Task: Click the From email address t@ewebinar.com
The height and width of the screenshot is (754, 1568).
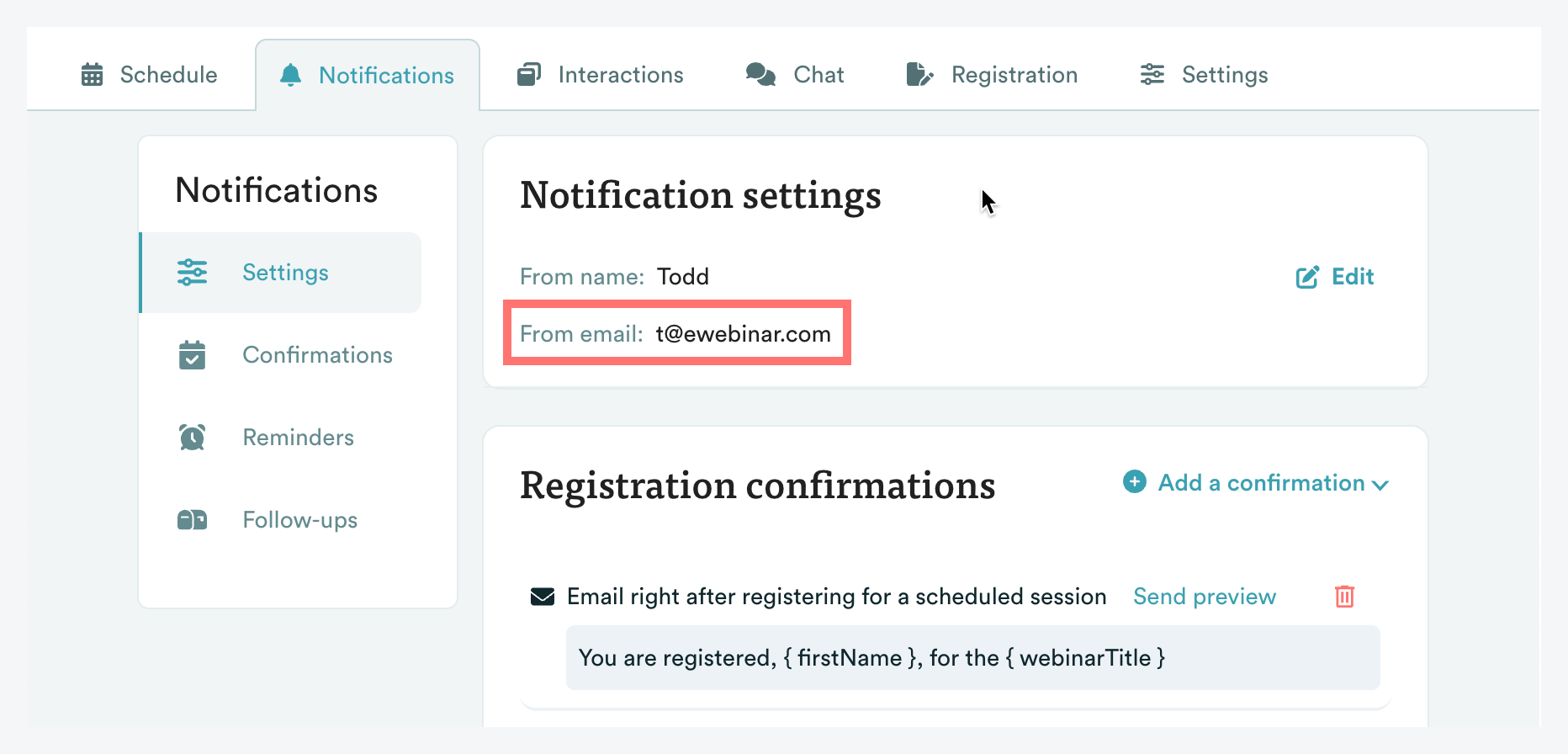Action: 743,334
